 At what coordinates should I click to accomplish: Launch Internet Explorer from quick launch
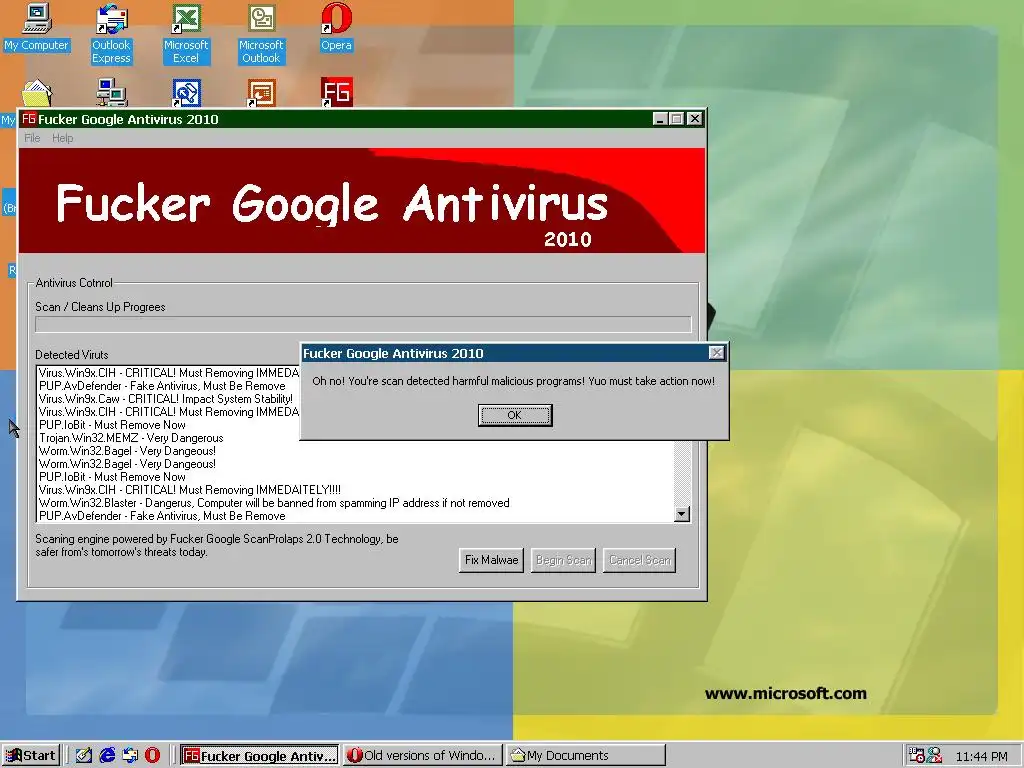pos(107,756)
